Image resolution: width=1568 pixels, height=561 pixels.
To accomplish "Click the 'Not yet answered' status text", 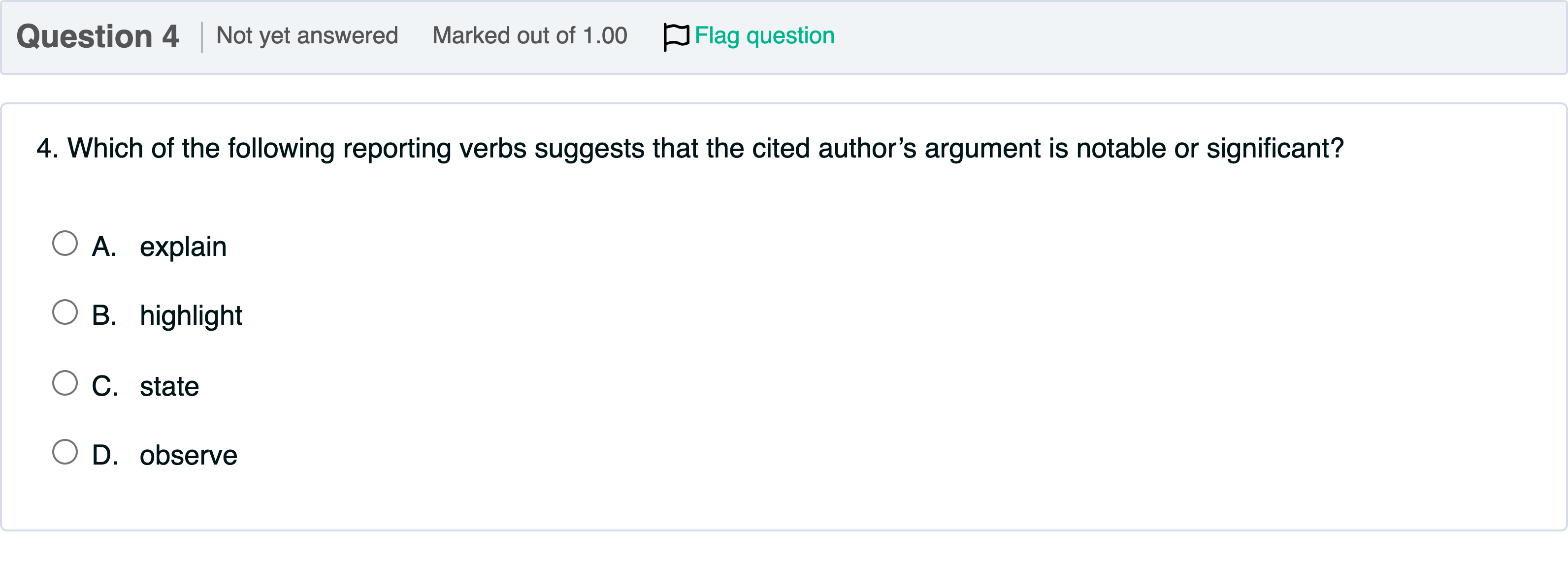I will 307,35.
